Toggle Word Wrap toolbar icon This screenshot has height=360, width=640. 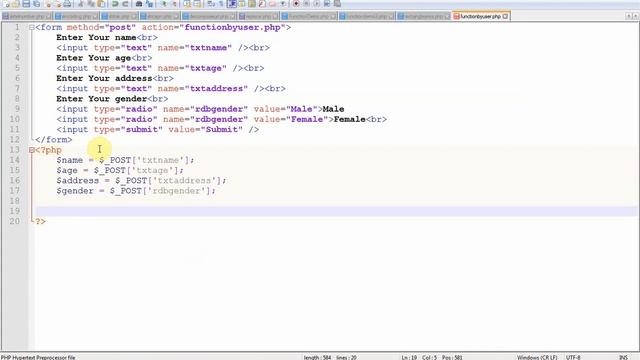tap(210, 4)
